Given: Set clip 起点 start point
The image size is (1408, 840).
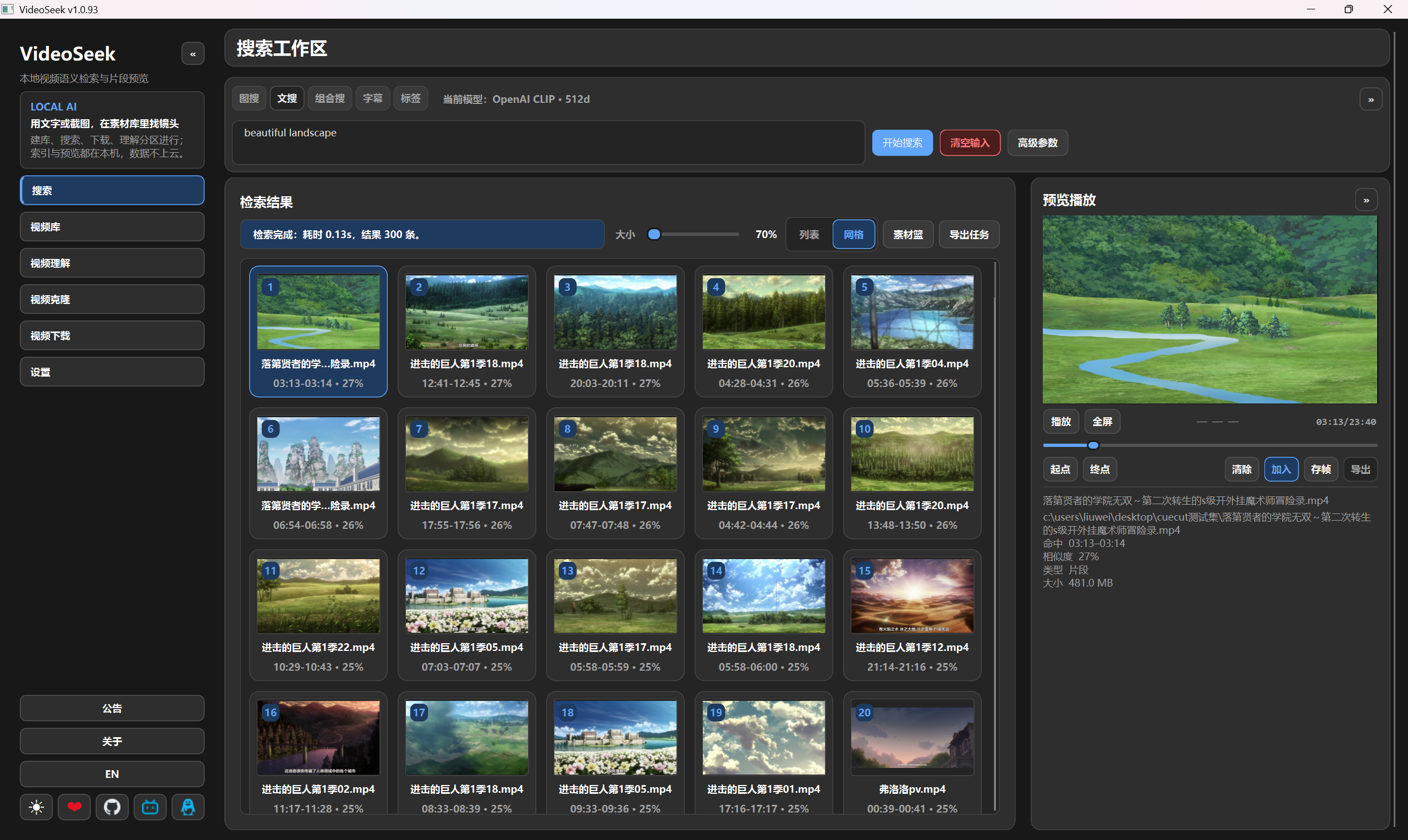Looking at the screenshot, I should point(1060,469).
